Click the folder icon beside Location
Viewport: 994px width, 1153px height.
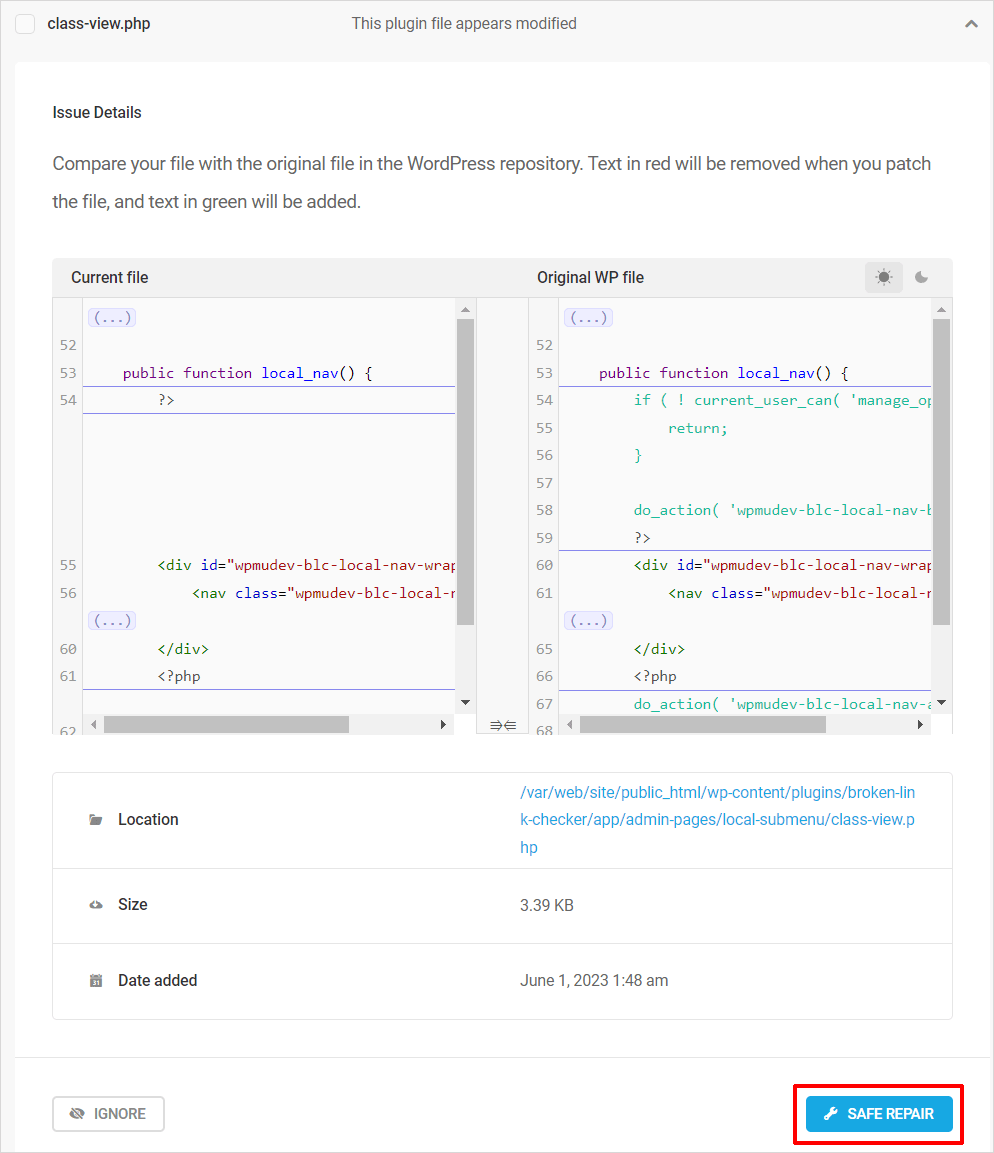(x=96, y=820)
